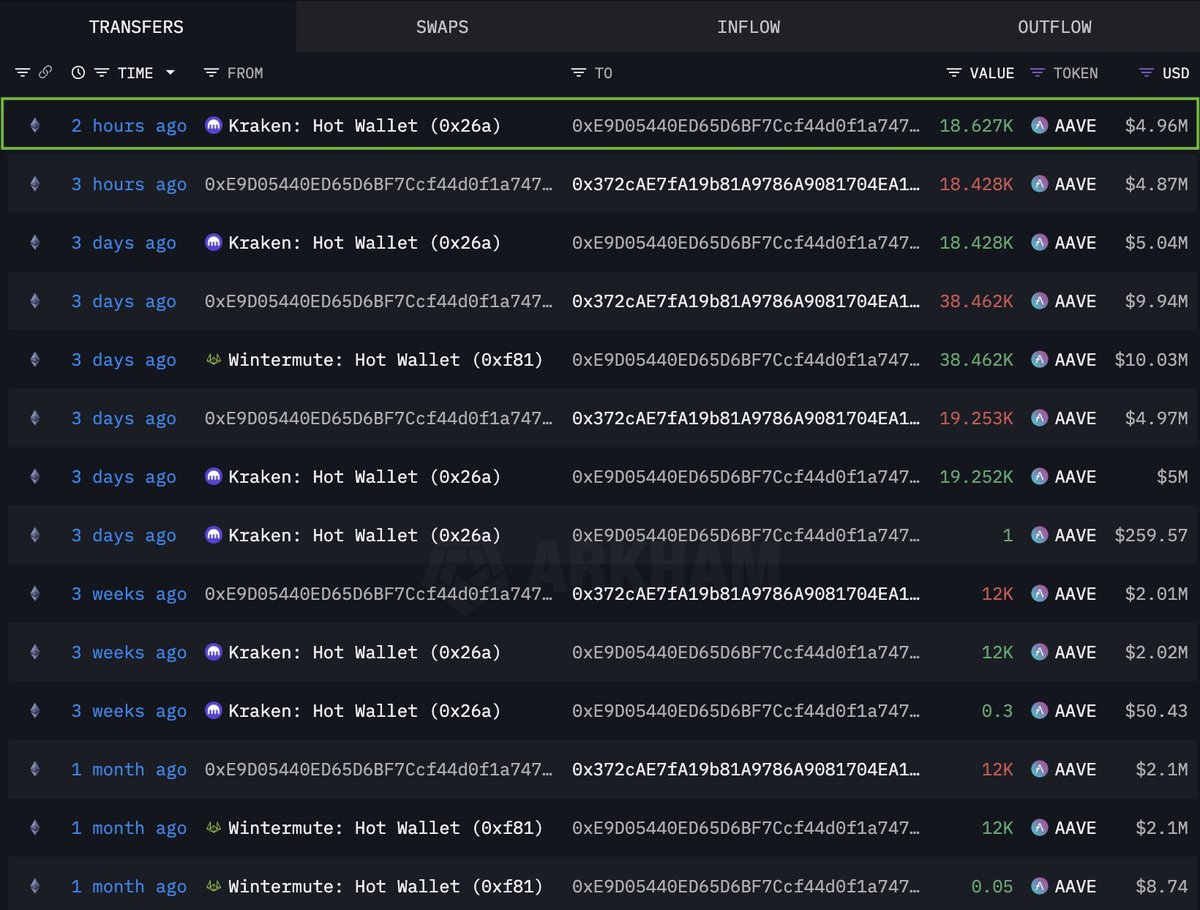
Task: Open the TO column filter
Action: point(578,73)
